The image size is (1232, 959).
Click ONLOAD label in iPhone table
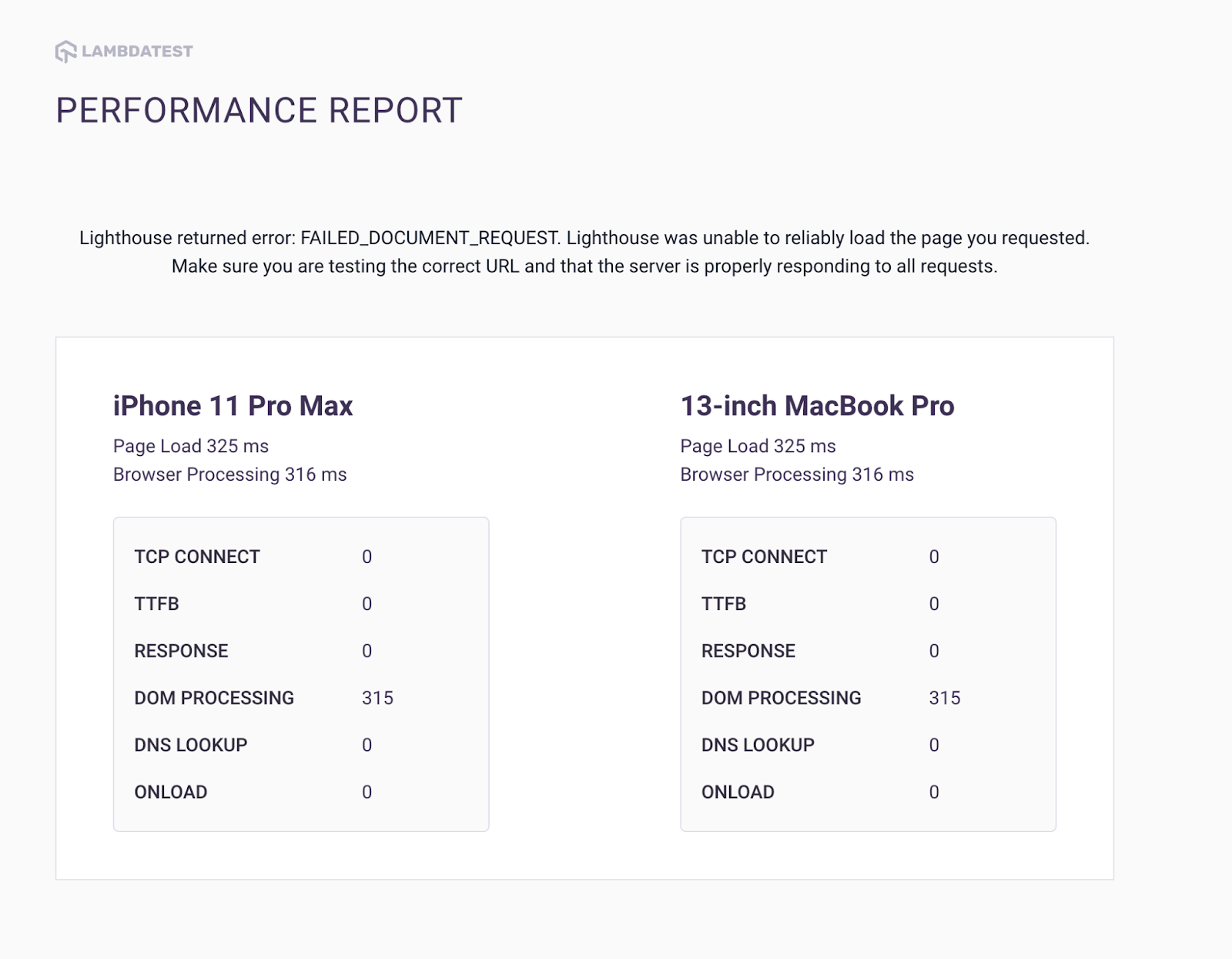coord(171,792)
